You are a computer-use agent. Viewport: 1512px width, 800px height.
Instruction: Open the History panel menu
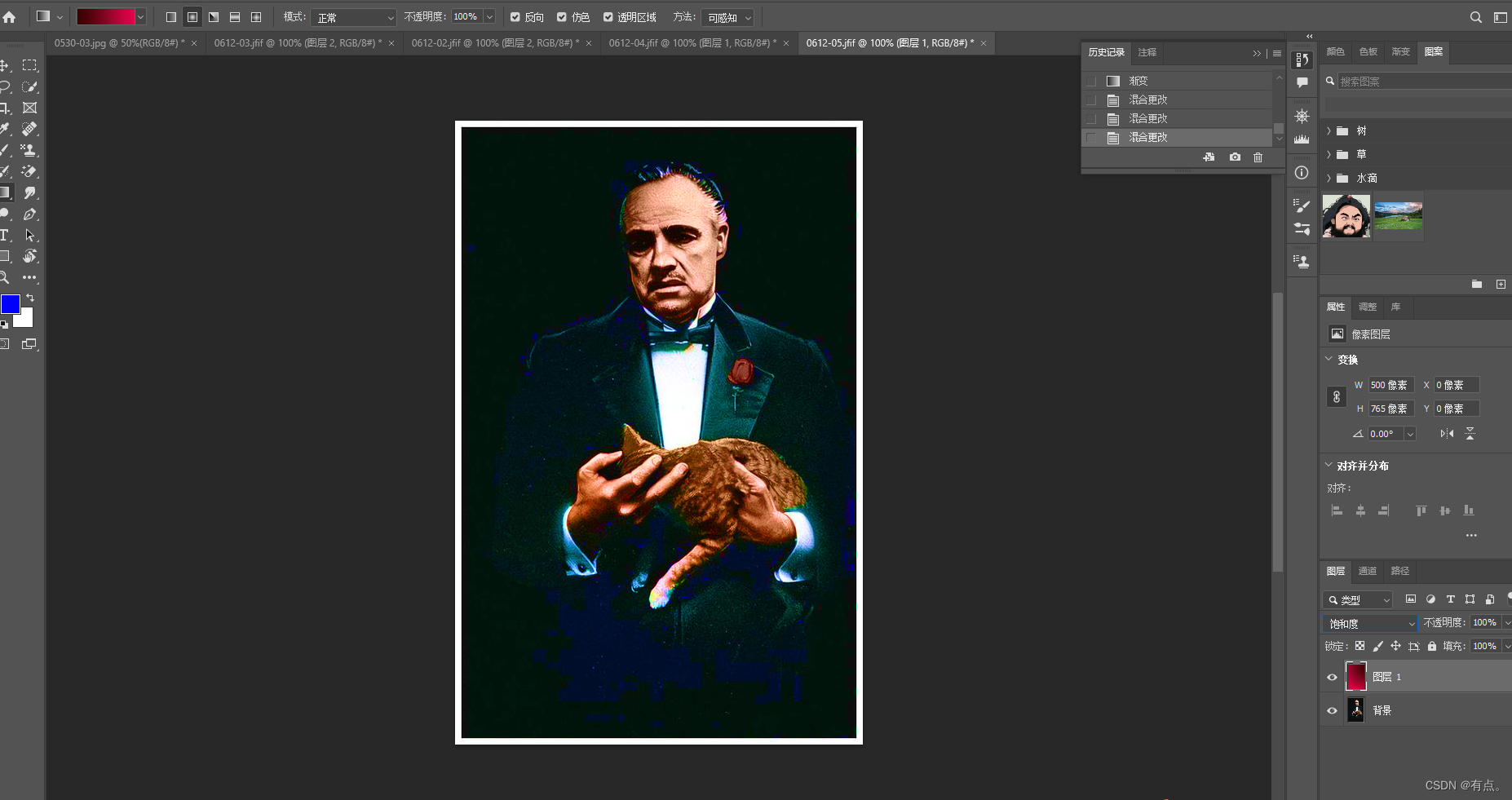point(1277,53)
